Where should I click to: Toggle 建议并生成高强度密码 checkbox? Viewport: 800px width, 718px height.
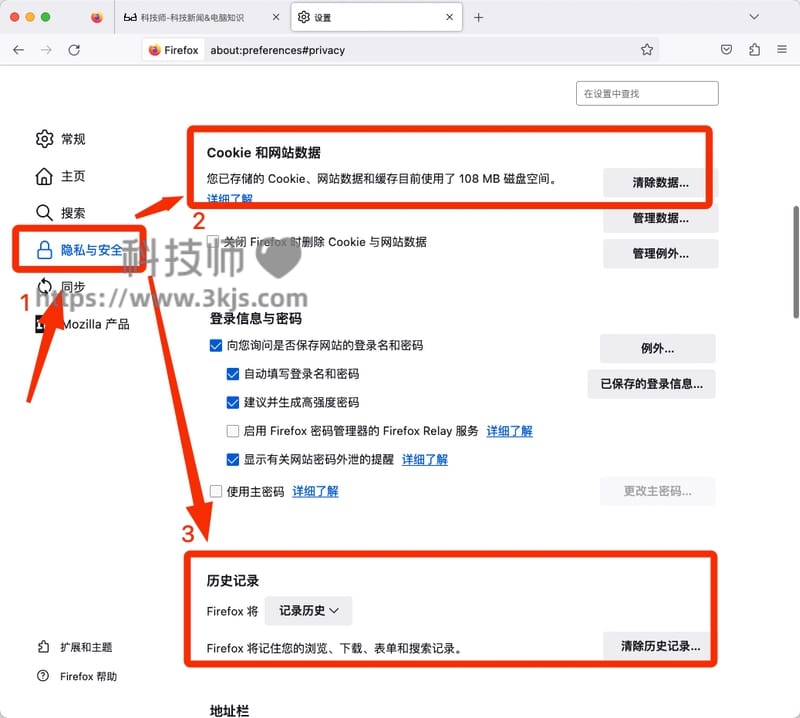tap(232, 403)
